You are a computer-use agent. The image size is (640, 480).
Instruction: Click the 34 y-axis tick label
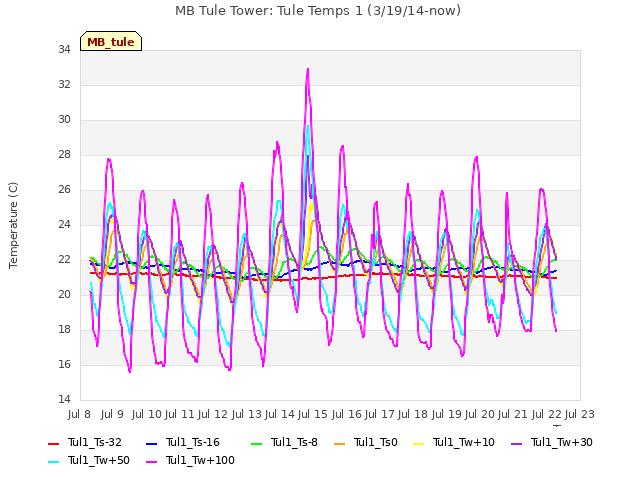[64, 50]
